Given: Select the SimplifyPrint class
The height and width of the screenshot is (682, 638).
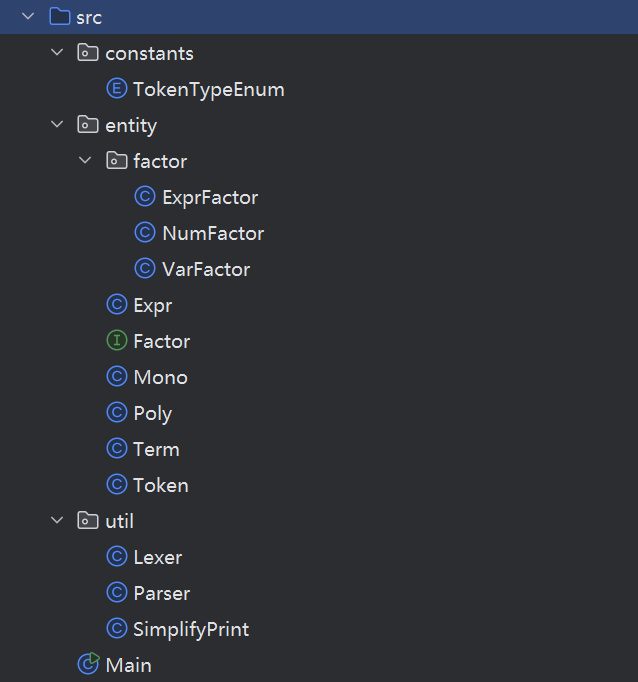Looking at the screenshot, I should 190,630.
